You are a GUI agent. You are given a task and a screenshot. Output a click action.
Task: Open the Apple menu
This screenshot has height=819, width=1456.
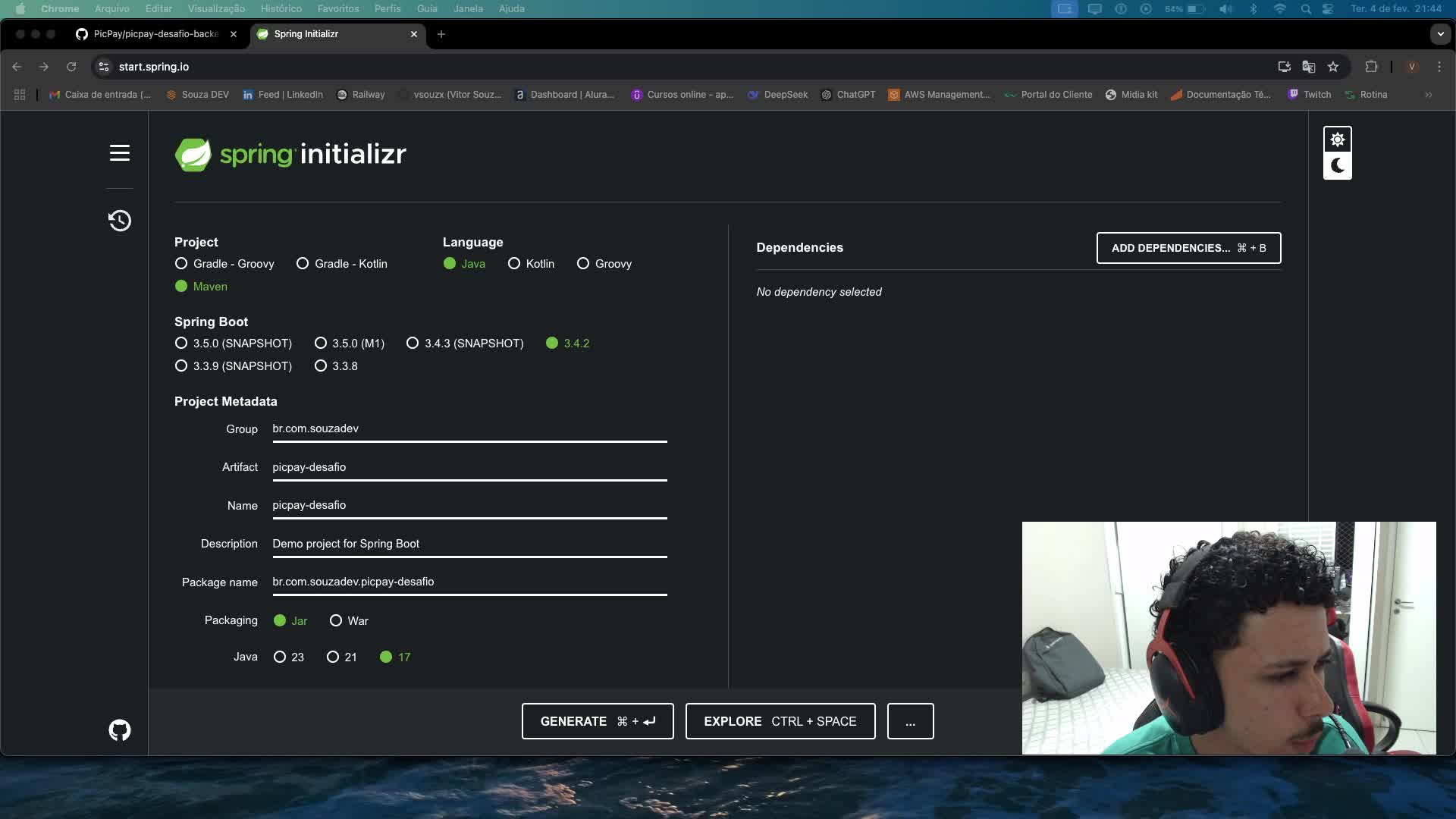[20, 9]
